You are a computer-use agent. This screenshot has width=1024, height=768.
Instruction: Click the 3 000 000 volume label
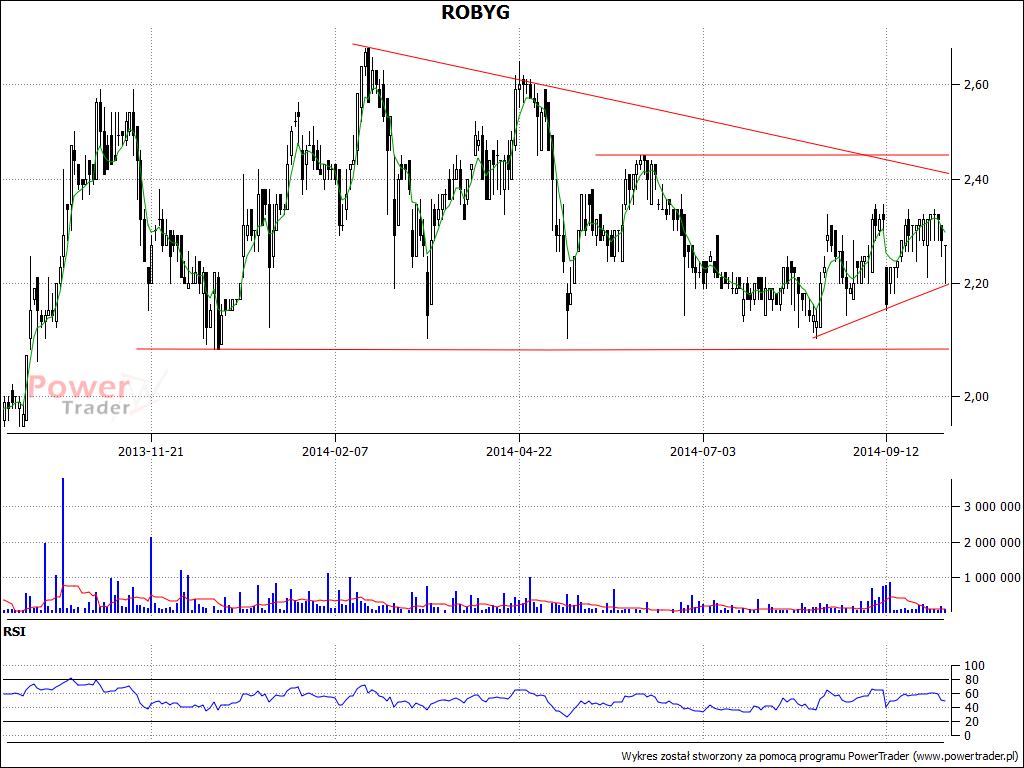pos(992,507)
